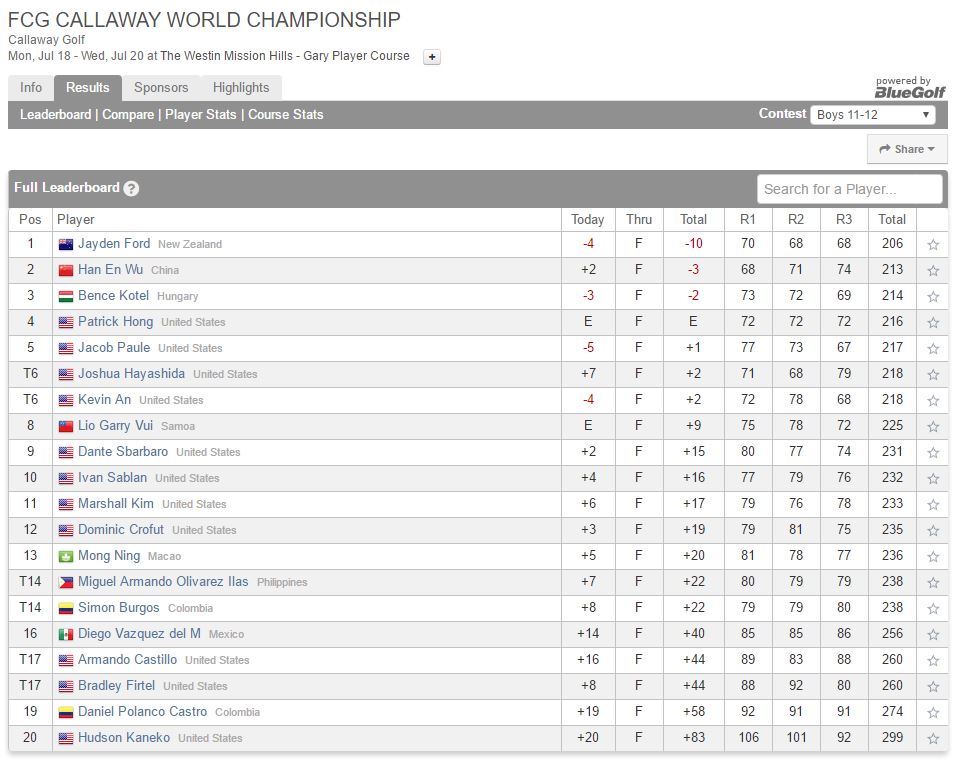
Task: Switch to the Sponsors tab
Action: click(x=161, y=88)
